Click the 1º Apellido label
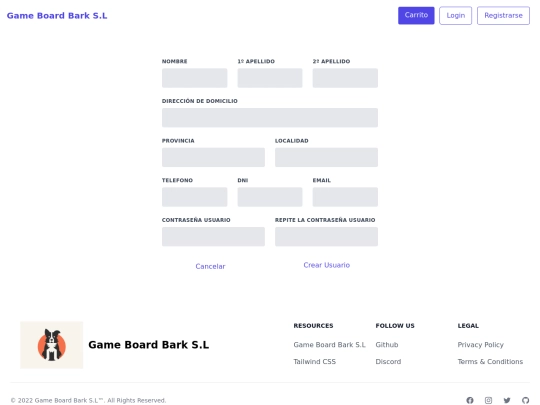Viewport: 540px width, 405px height. point(256,61)
